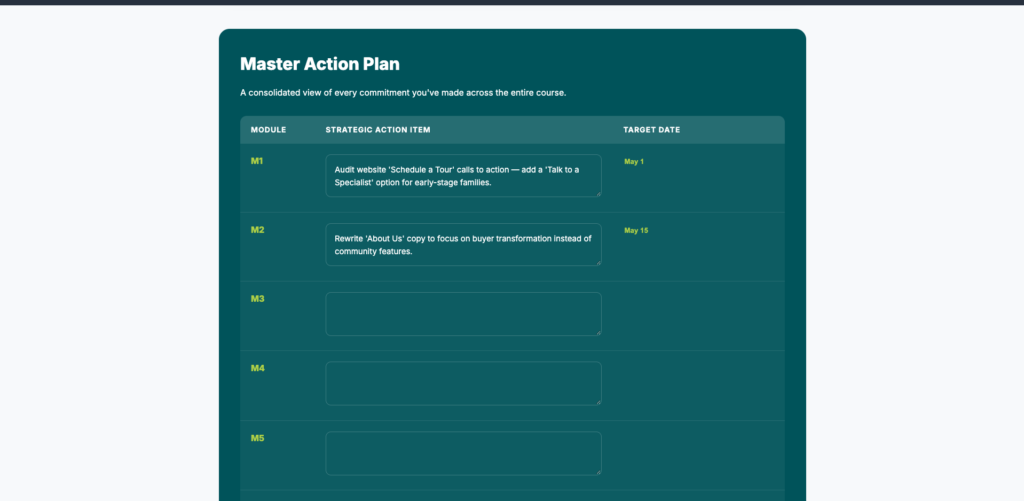Screen dimensions: 1024x501
Task: Click the M1 module label
Action: (x=257, y=161)
